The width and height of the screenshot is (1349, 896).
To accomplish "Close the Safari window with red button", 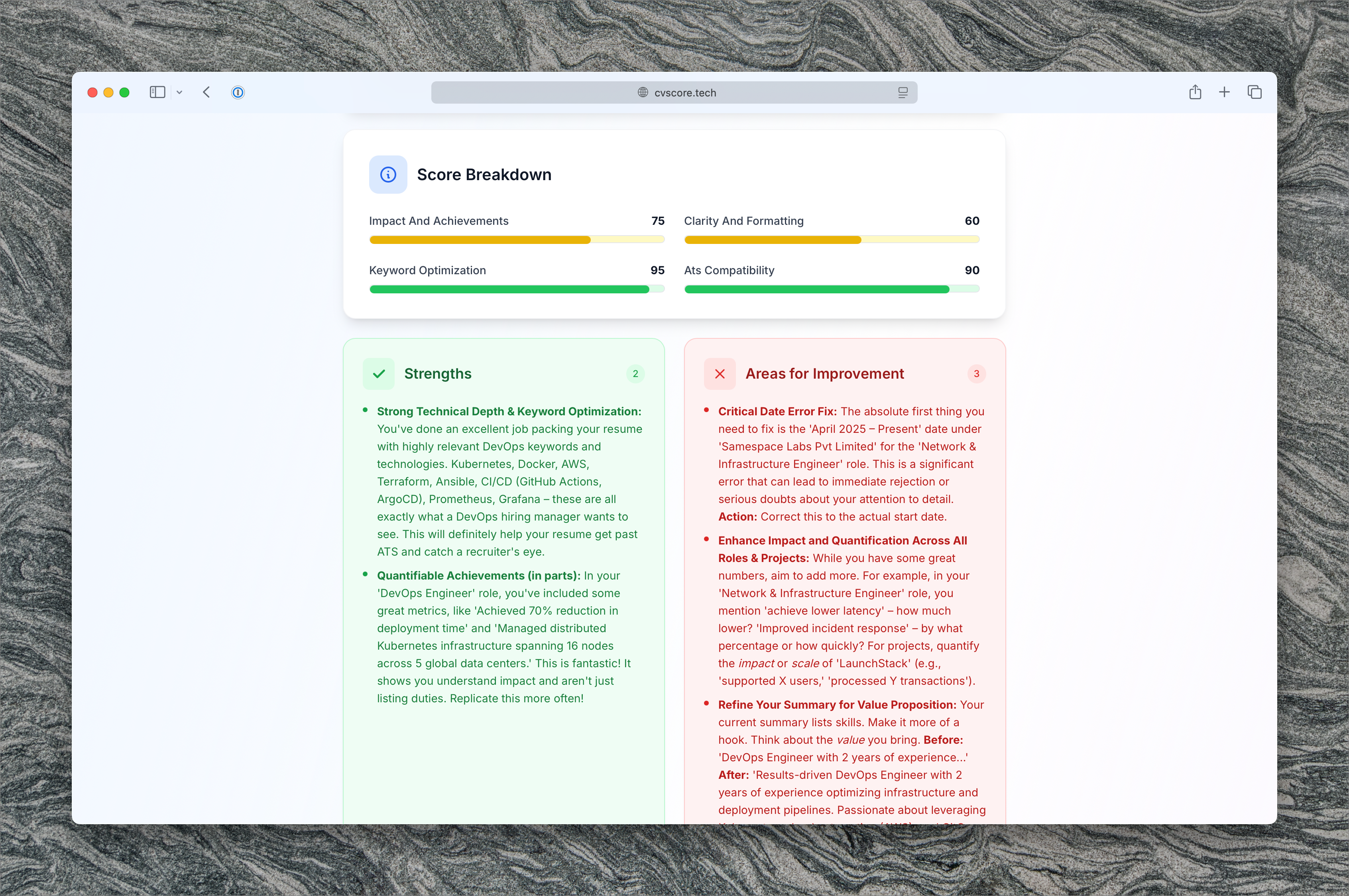I will pyautogui.click(x=92, y=92).
